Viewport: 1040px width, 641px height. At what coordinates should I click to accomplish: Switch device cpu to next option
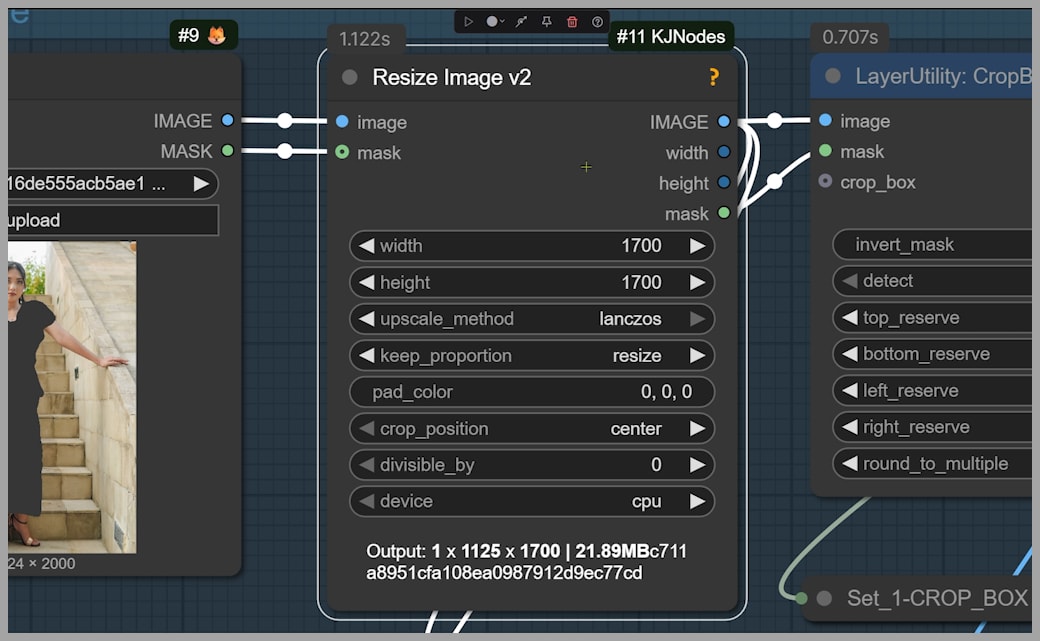(697, 502)
